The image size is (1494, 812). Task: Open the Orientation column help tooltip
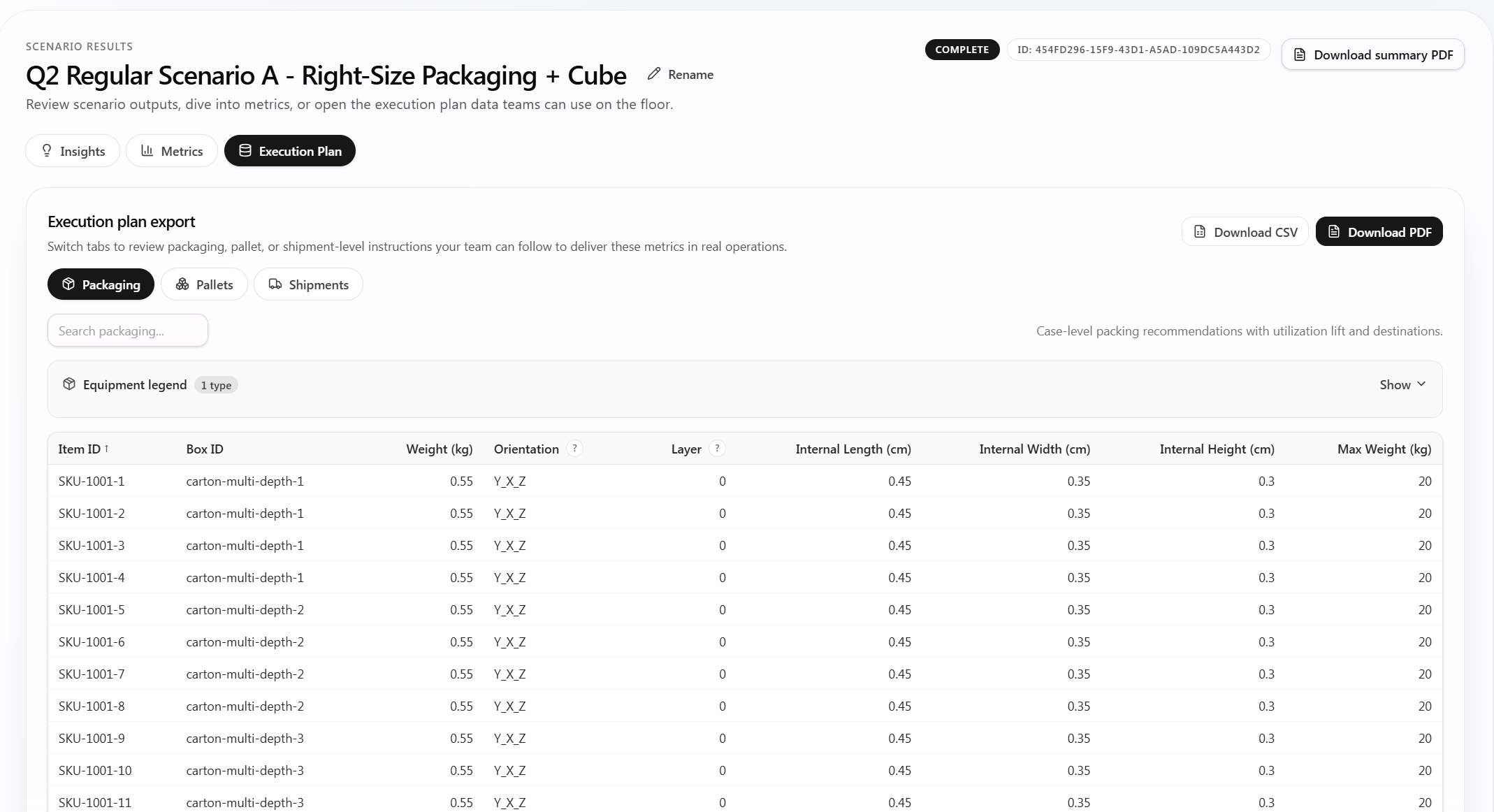pos(574,449)
